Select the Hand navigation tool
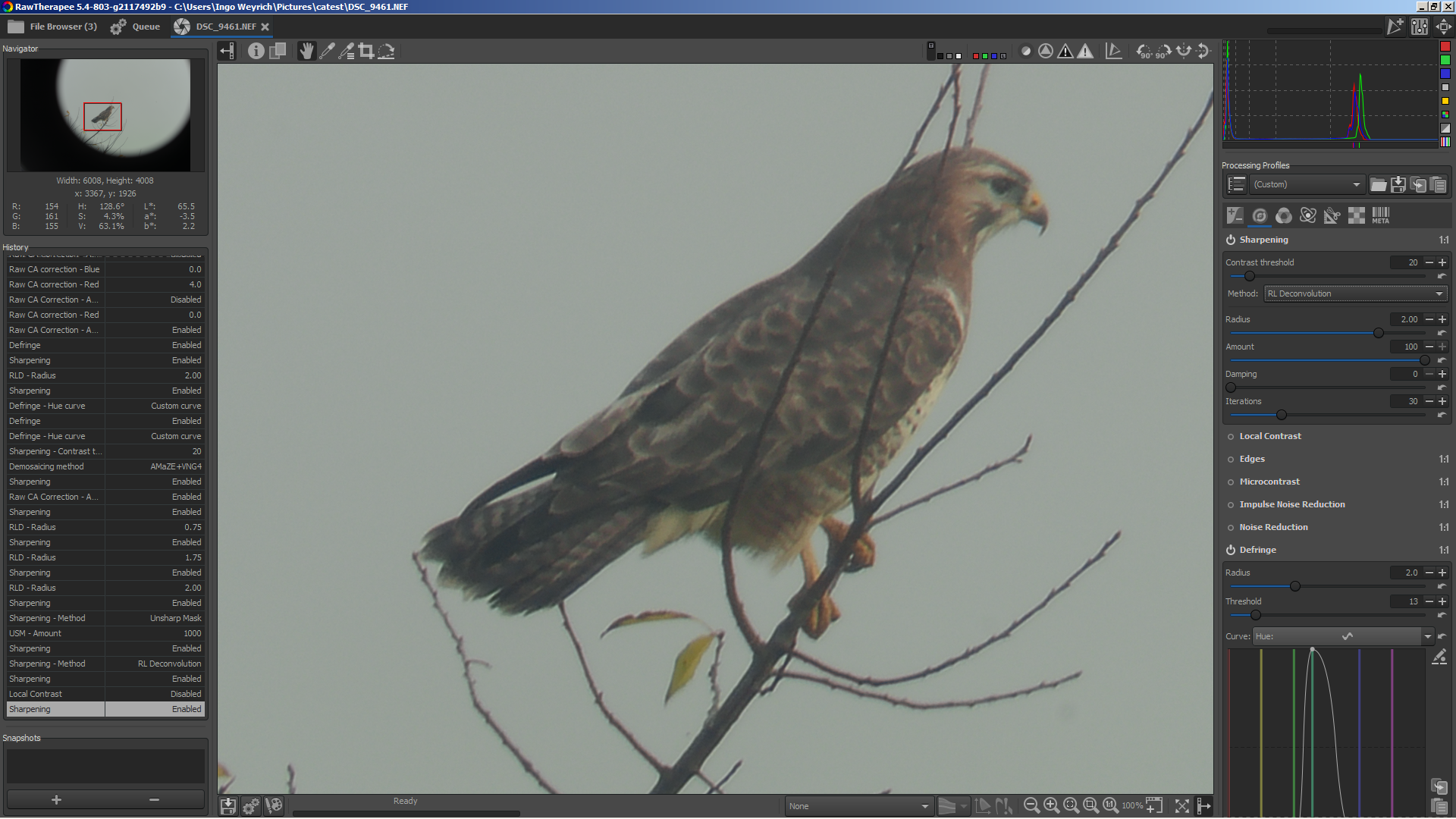The width and height of the screenshot is (1456, 819). coord(306,51)
